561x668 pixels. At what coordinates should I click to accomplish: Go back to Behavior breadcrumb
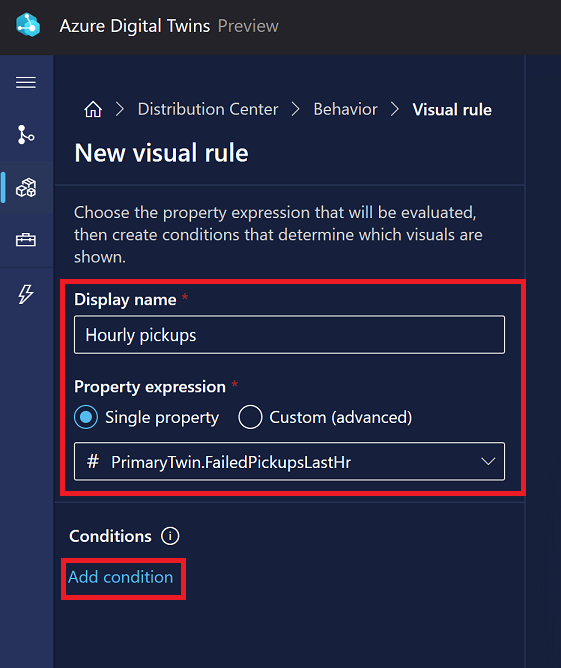pos(345,109)
